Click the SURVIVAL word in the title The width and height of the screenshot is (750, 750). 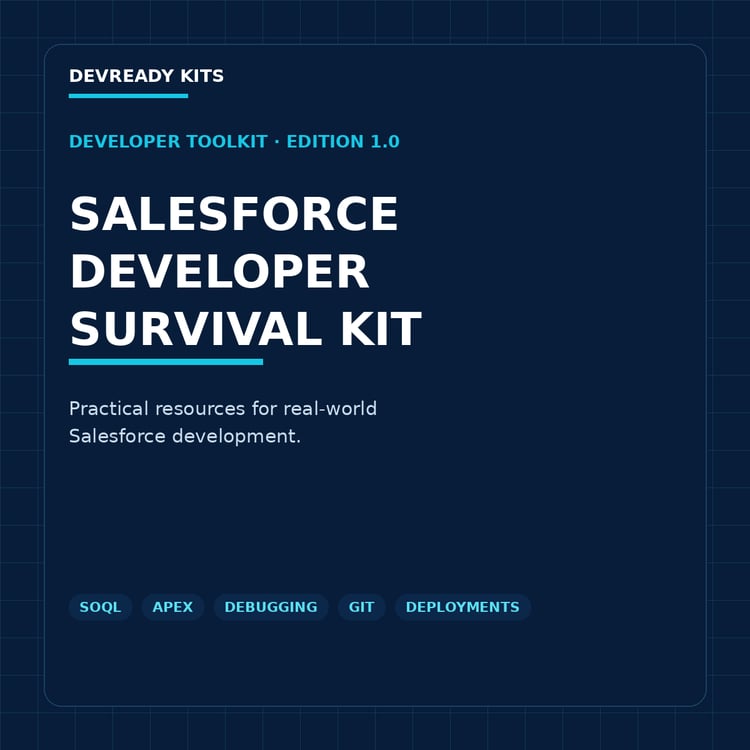(196, 329)
